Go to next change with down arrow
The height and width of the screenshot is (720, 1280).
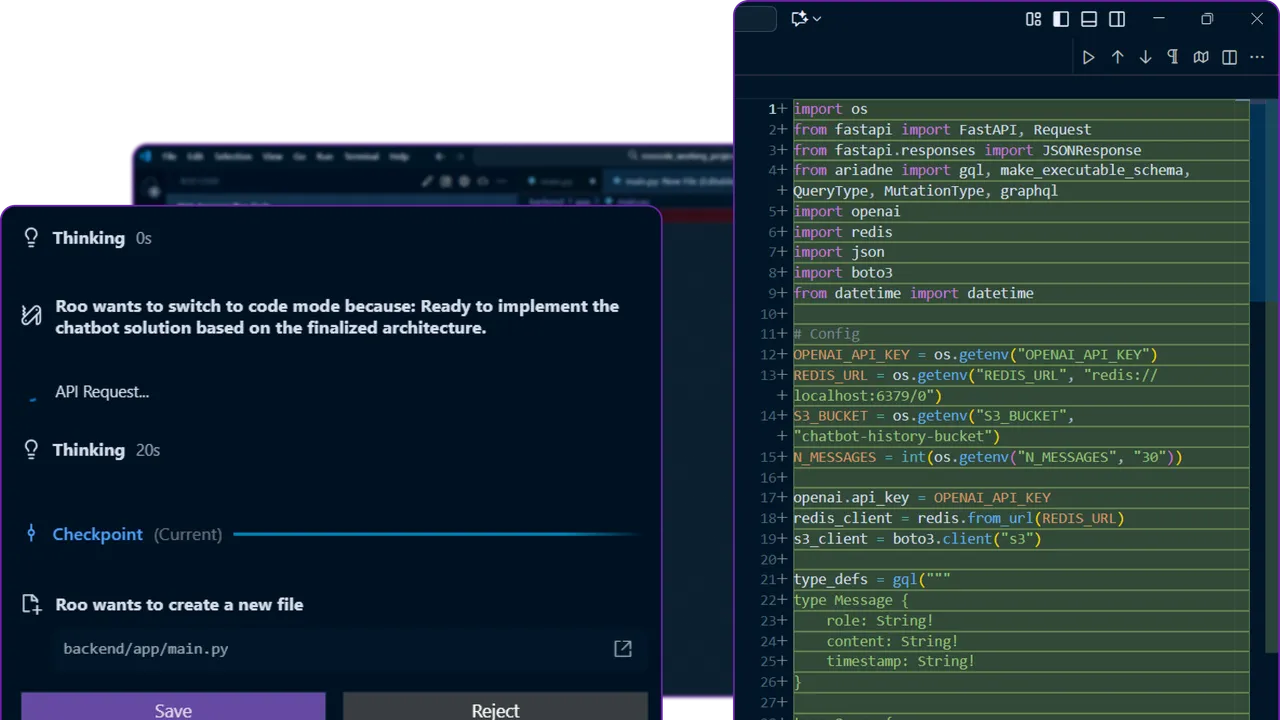pyautogui.click(x=1146, y=57)
